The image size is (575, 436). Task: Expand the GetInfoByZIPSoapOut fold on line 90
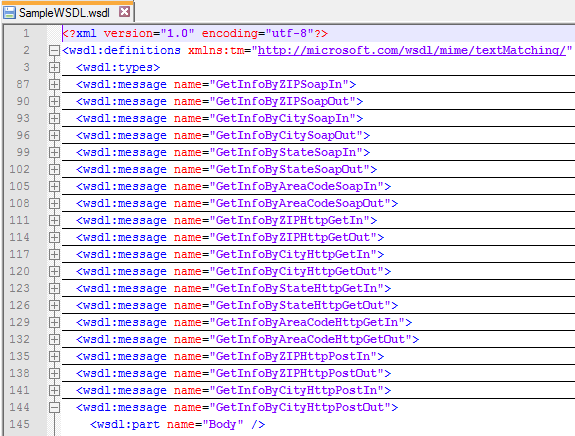pyautogui.click(x=54, y=102)
